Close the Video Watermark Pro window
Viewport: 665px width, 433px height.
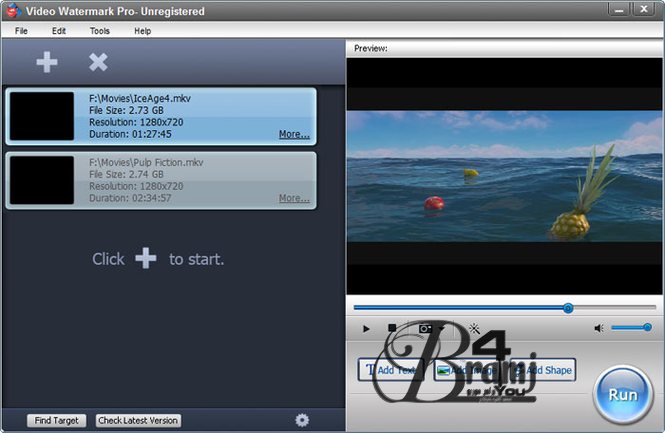click(x=643, y=9)
